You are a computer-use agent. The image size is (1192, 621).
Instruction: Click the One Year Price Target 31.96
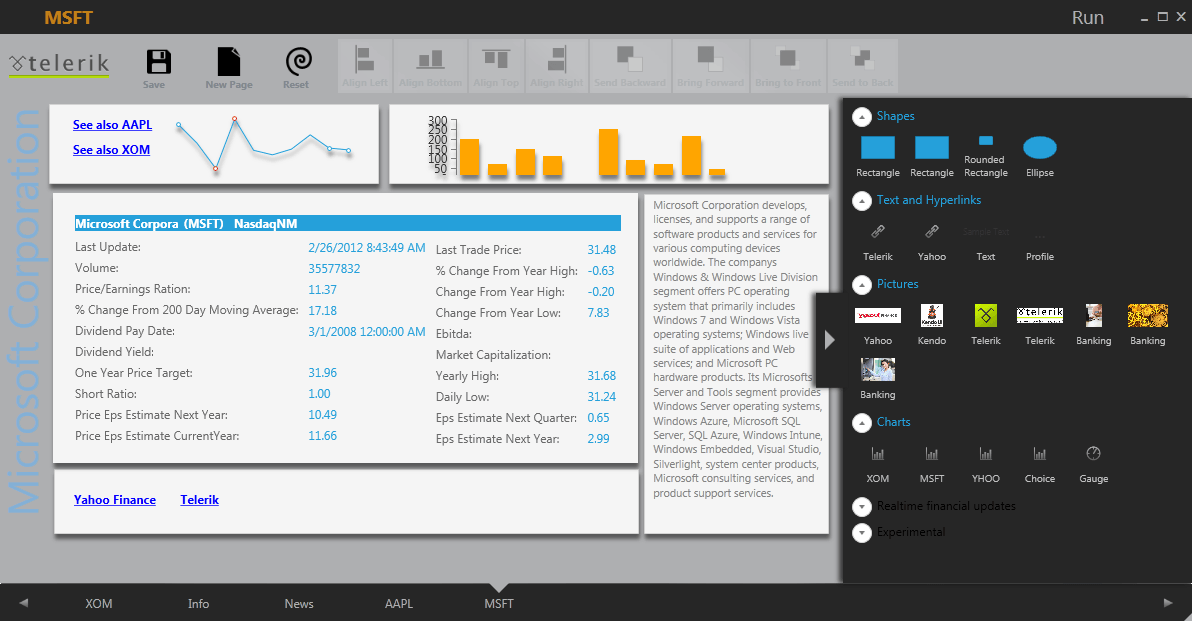point(322,372)
